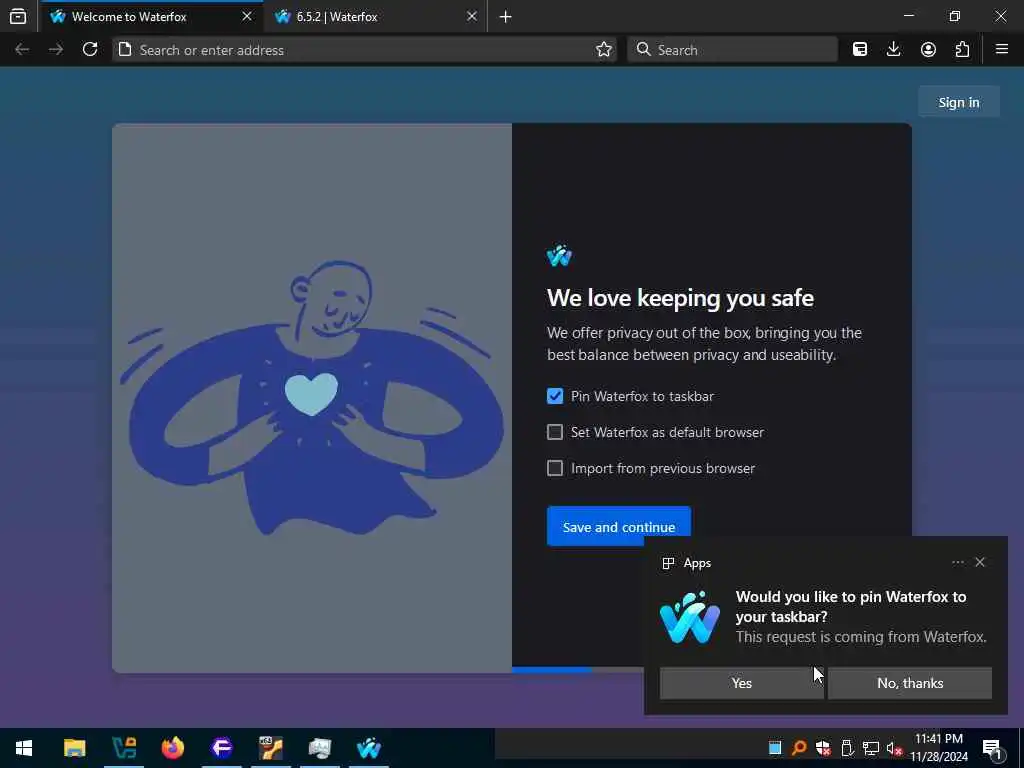Open File Explorer from taskbar
1024x768 pixels.
pos(74,748)
